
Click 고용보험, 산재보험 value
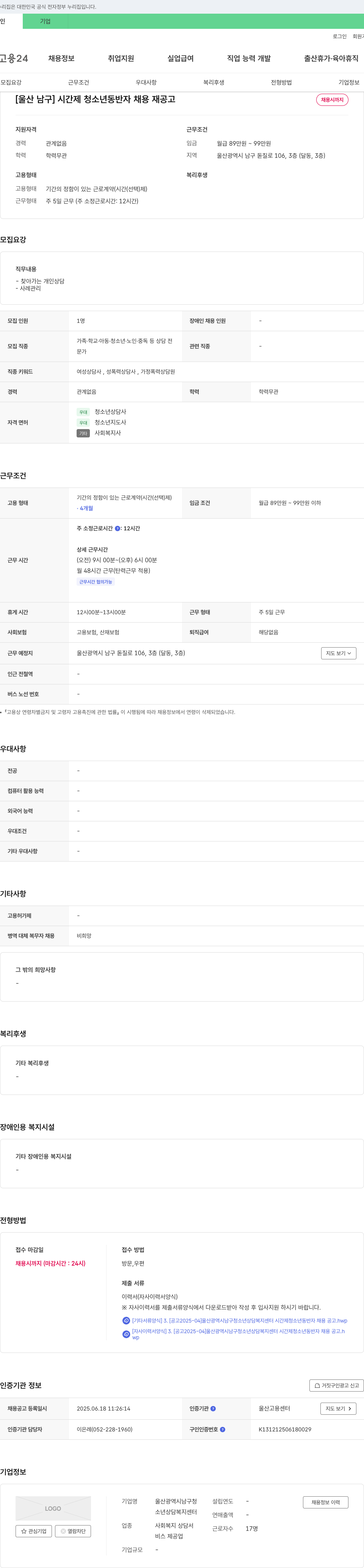(x=98, y=632)
